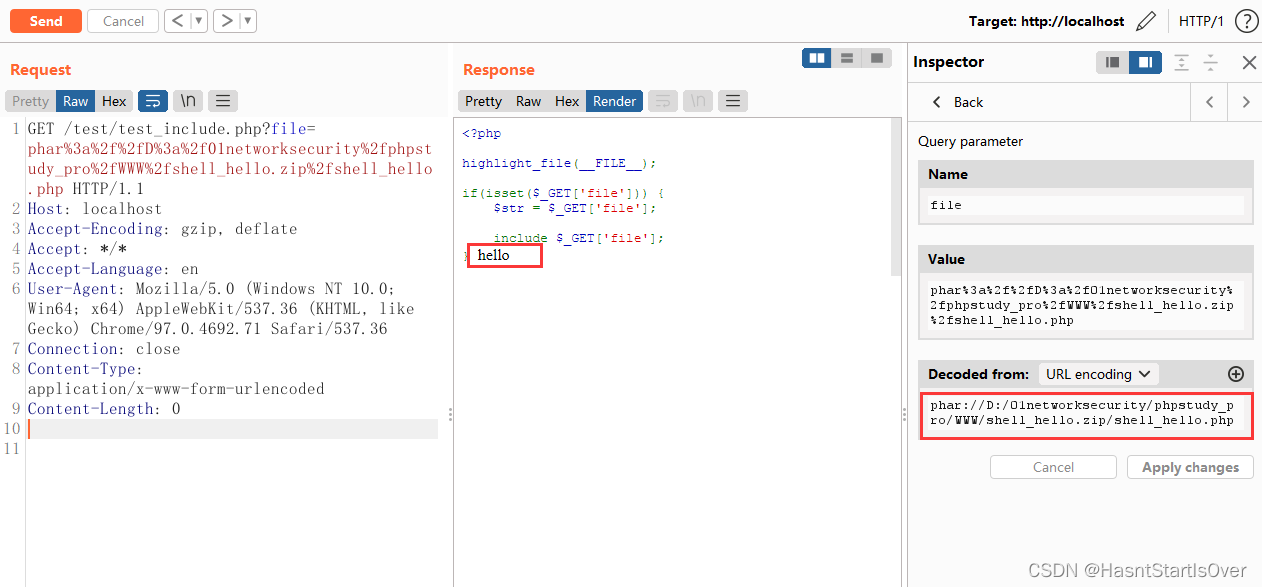Show previous item in Inspector
Screen dimensions: 1262x587
click(x=1209, y=102)
